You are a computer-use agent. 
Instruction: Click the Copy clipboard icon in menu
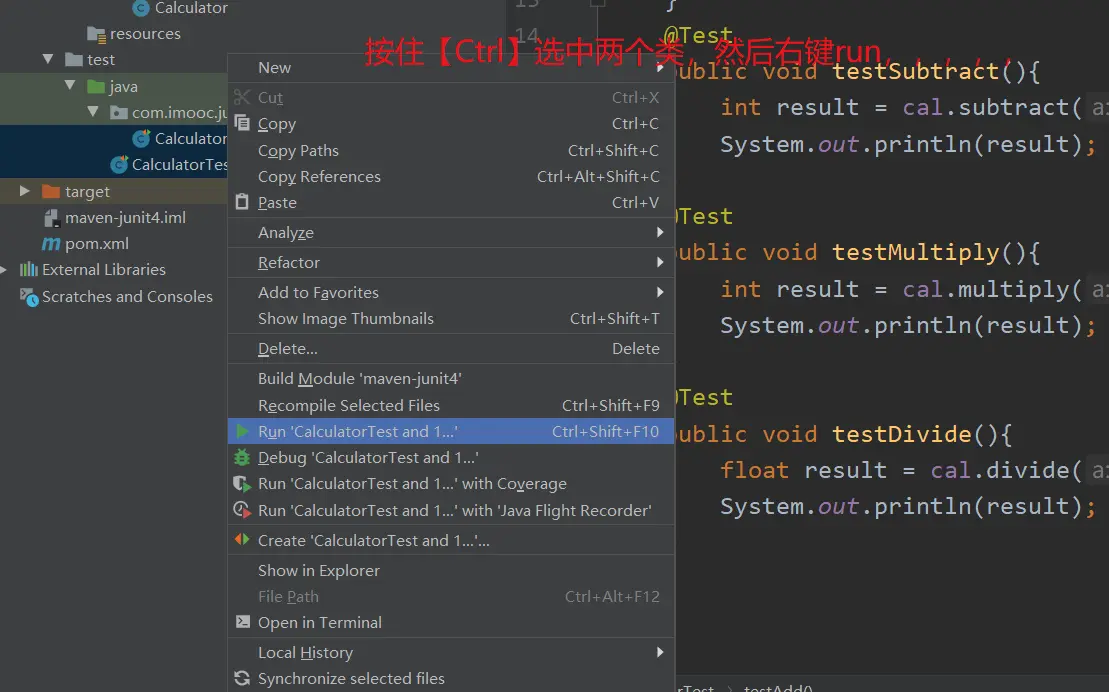241,124
